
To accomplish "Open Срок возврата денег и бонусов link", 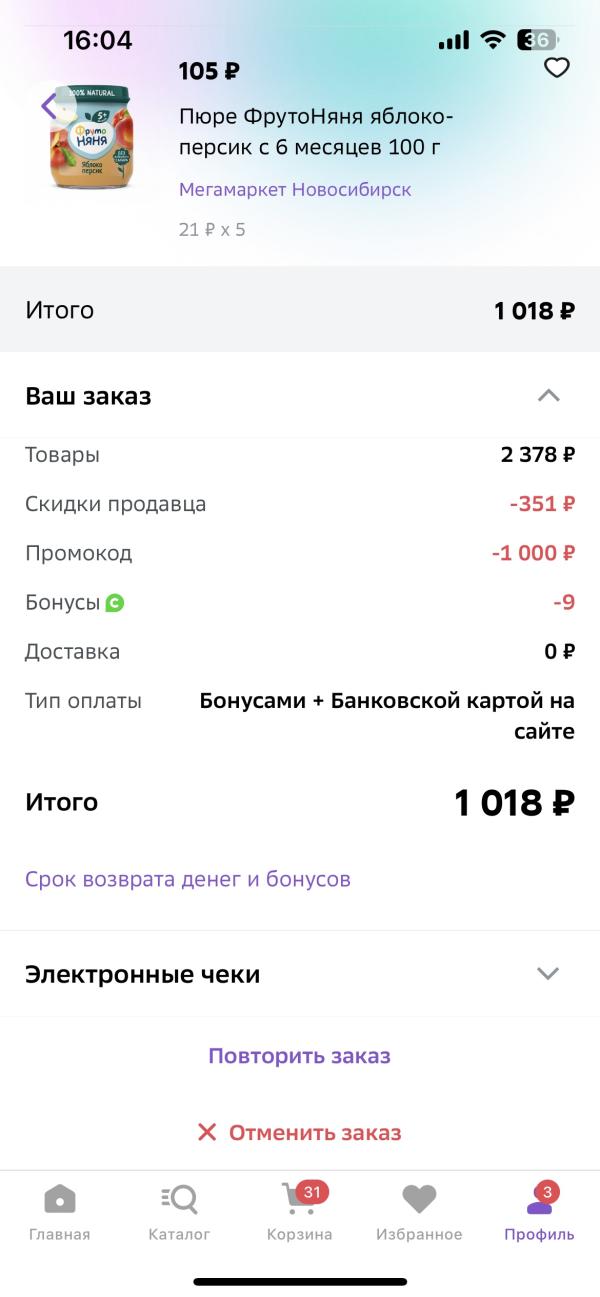I will (x=188, y=880).
